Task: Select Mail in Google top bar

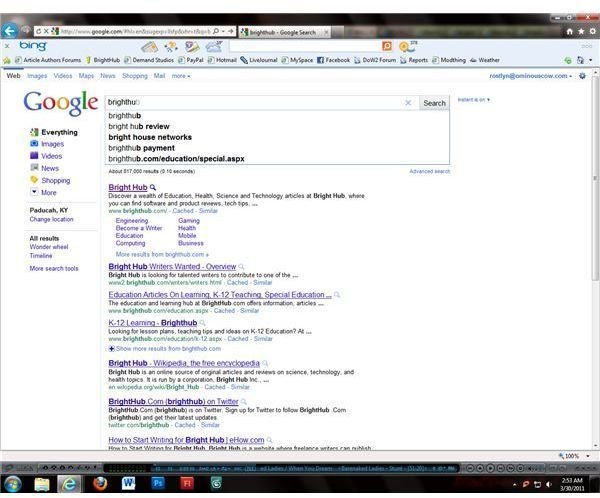Action: tap(159, 76)
